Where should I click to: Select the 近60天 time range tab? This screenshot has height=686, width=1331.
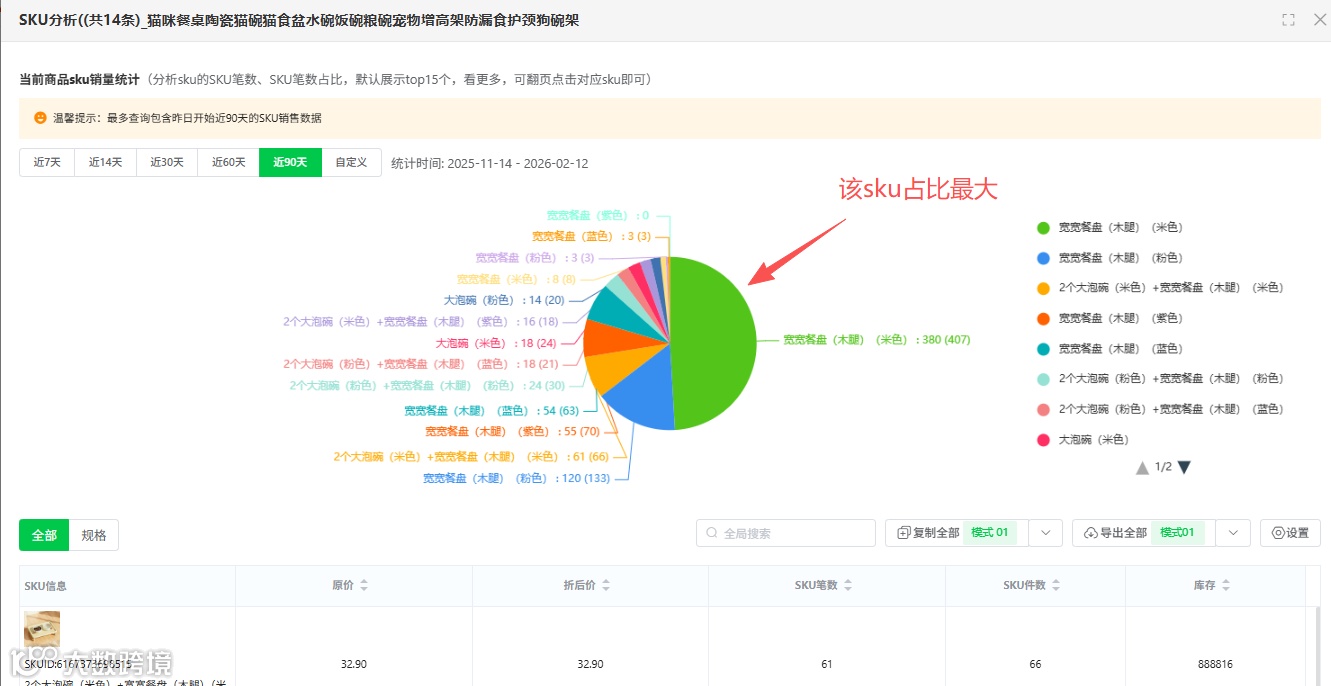click(228, 162)
